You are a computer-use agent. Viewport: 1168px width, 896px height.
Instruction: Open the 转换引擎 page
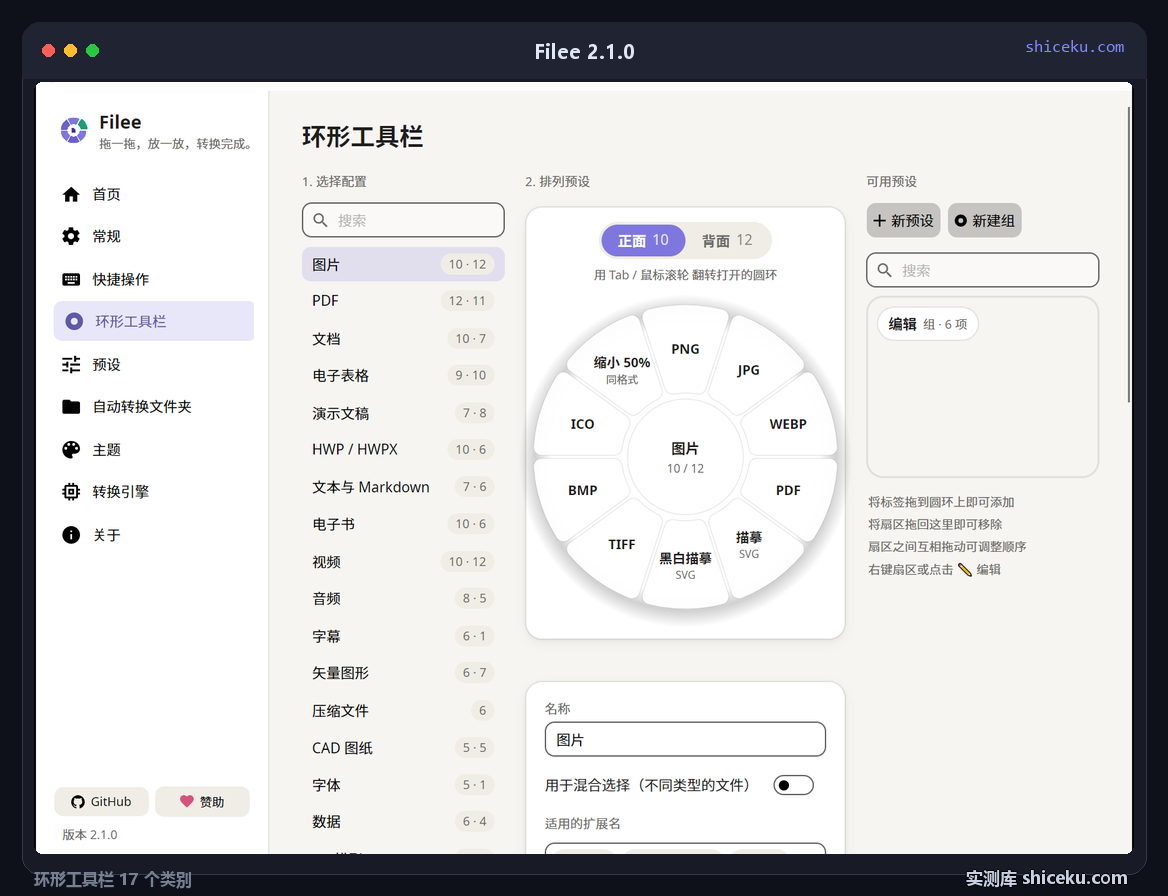coord(154,492)
